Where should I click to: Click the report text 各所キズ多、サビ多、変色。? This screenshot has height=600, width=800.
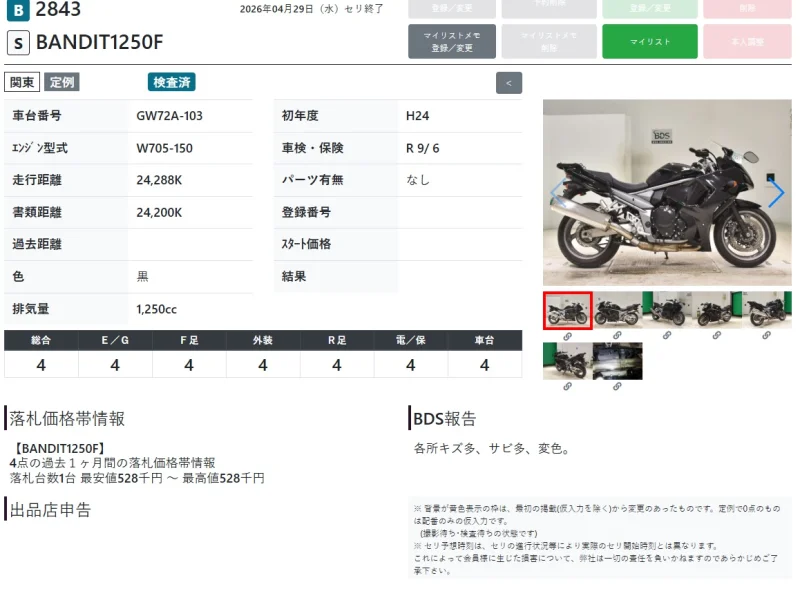click(x=492, y=449)
